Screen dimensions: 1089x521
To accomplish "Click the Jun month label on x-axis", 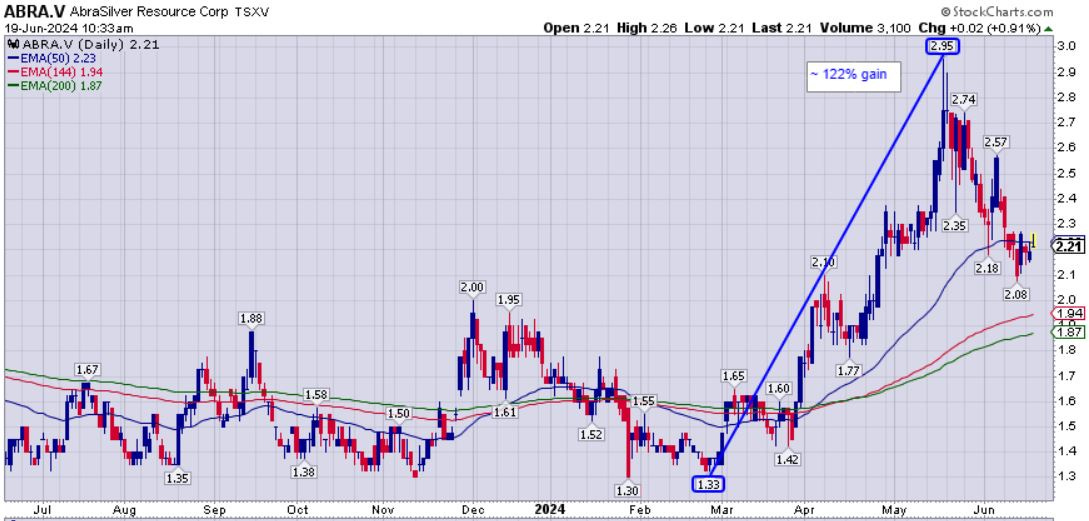I will point(985,509).
